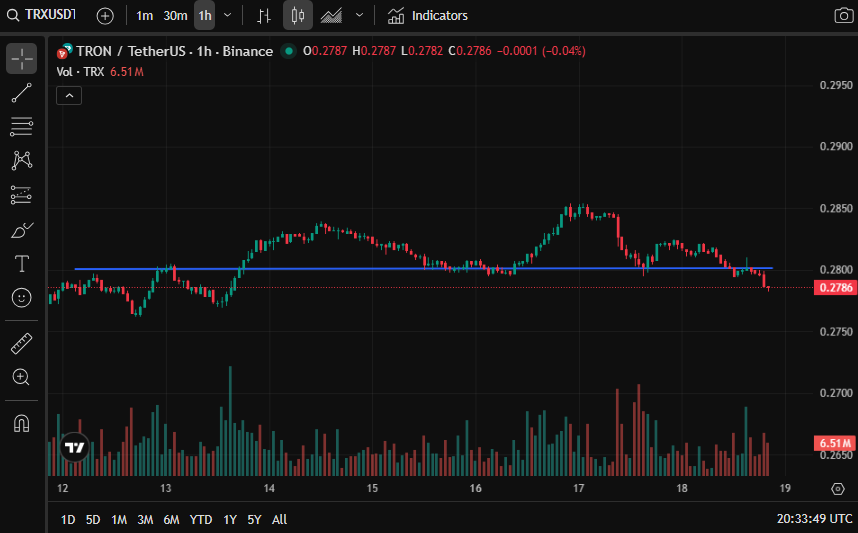Expand the chart style dropdown arrow
This screenshot has width=858, height=533.
(x=359, y=15)
